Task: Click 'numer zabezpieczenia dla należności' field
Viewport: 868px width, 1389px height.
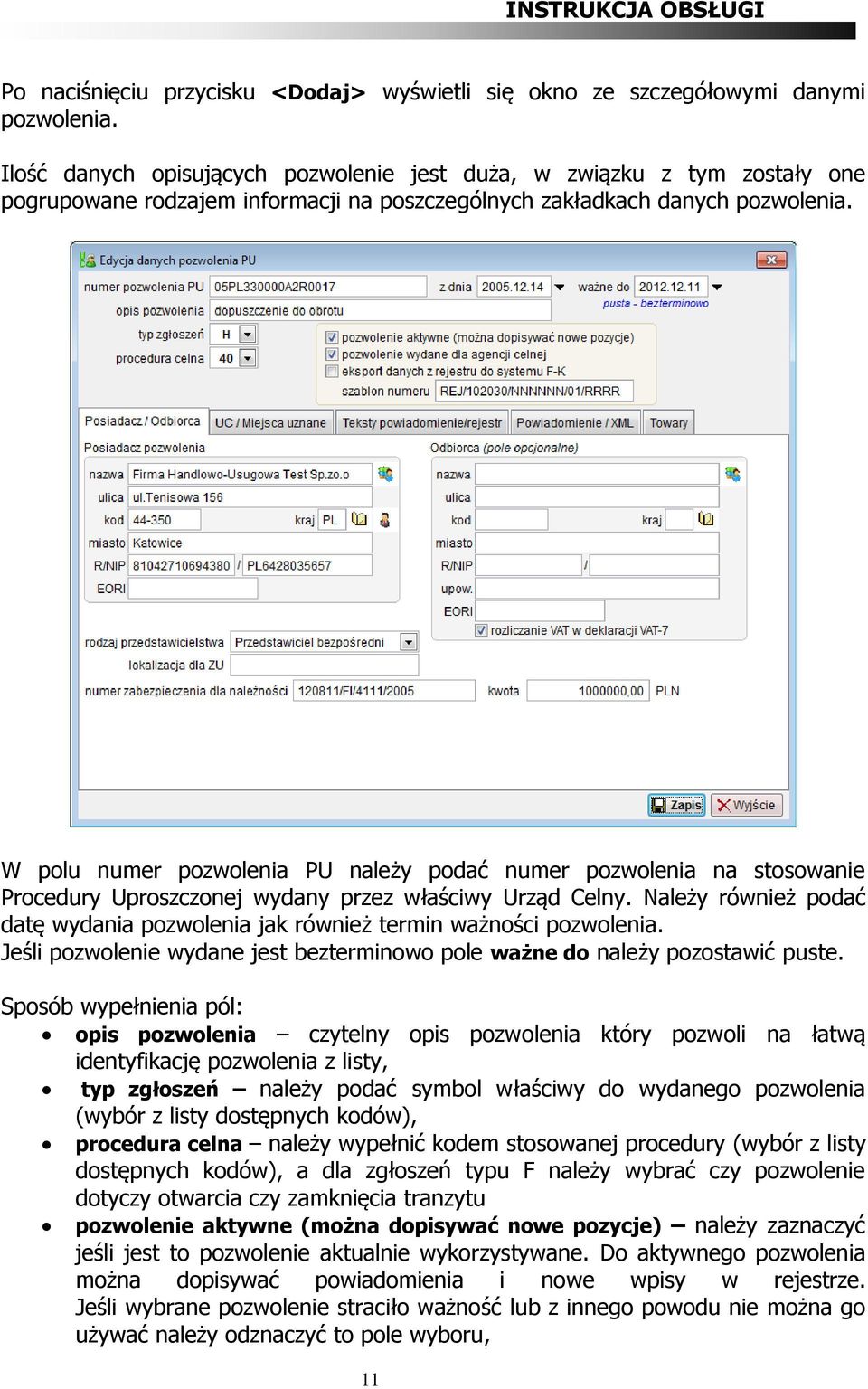Action: 385,690
